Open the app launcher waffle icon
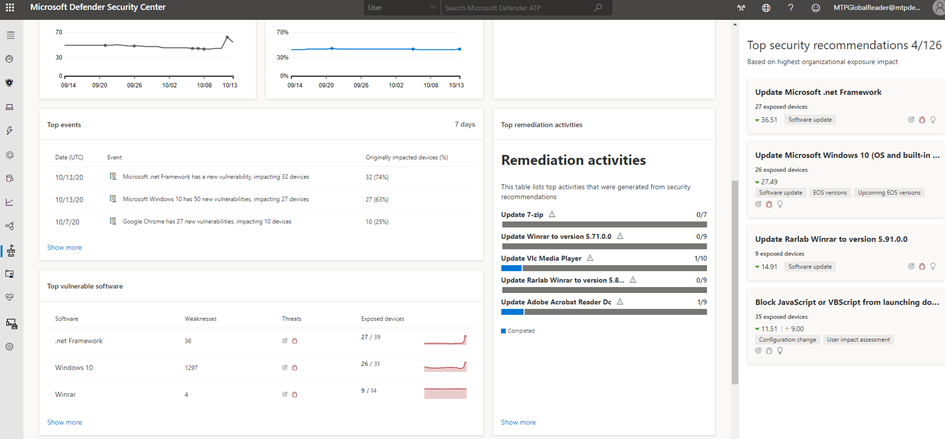This screenshot has height=439, width=945. (10, 8)
